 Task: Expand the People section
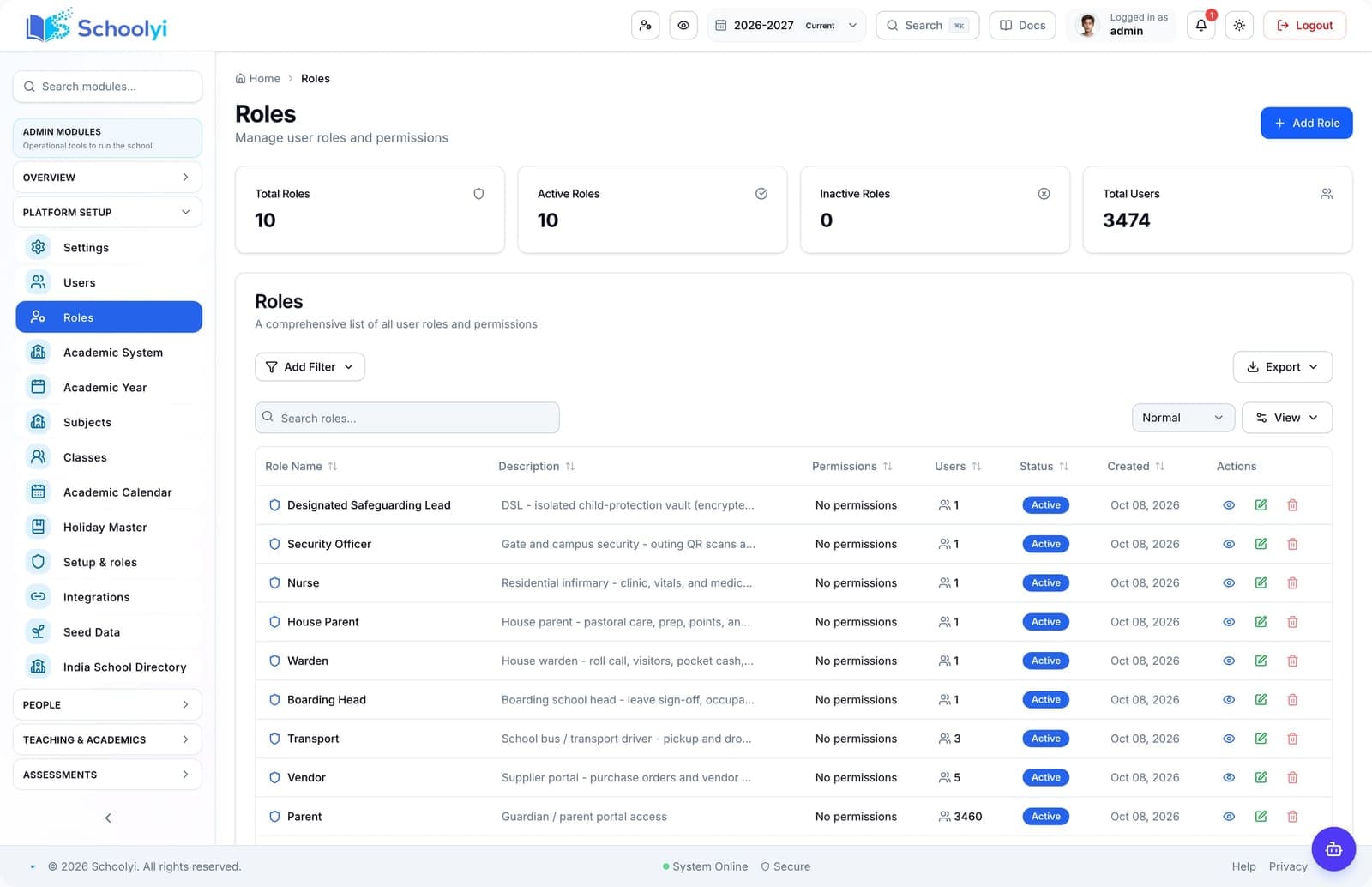click(107, 705)
